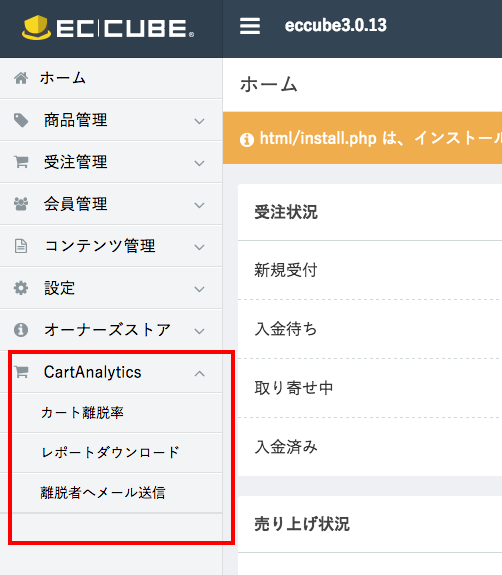Click the home house icon

(x=21, y=78)
